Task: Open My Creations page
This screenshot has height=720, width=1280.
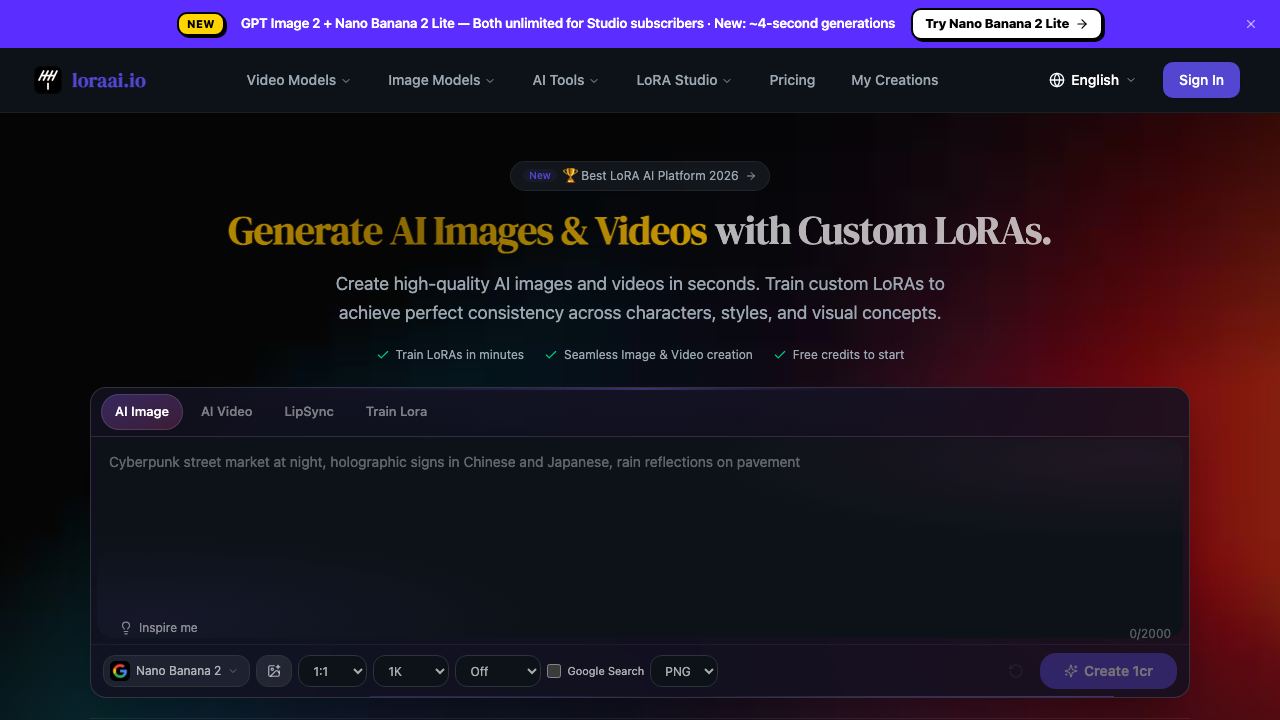Action: pyautogui.click(x=895, y=80)
